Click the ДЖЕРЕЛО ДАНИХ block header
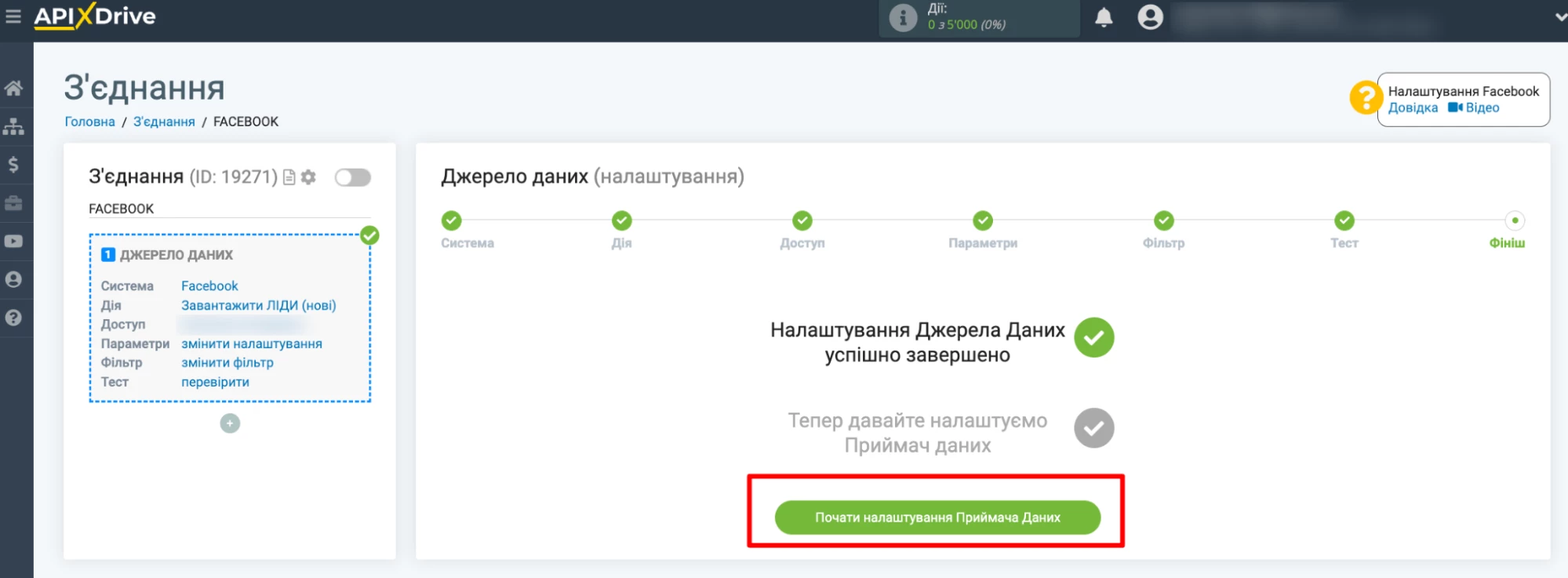1568x578 pixels. [x=167, y=255]
